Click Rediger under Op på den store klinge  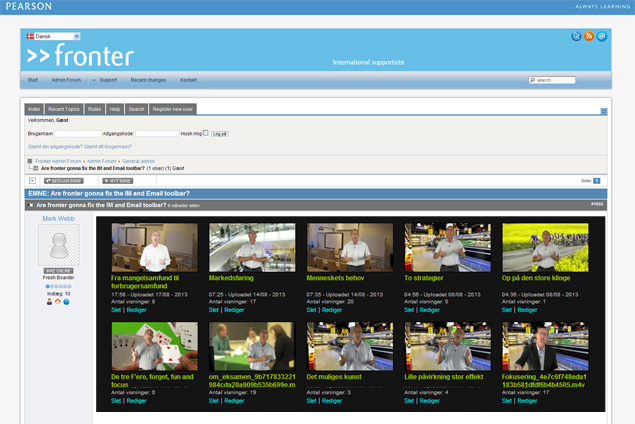click(527, 310)
